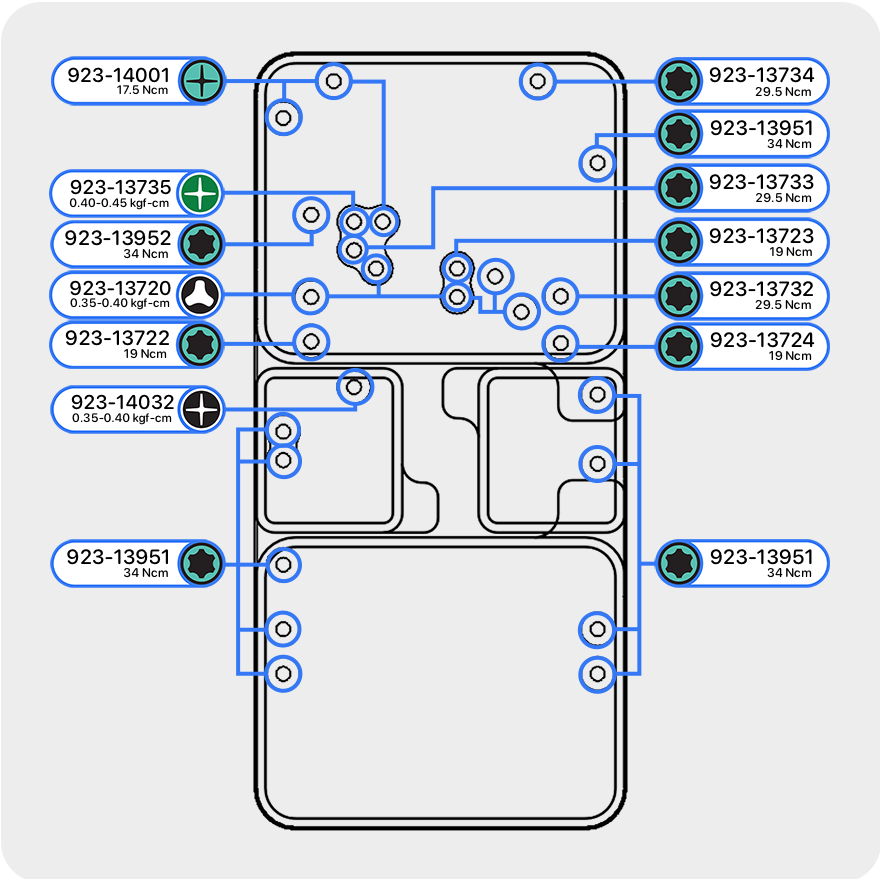Select the Torx icon next to 923-13732

pos(679,295)
